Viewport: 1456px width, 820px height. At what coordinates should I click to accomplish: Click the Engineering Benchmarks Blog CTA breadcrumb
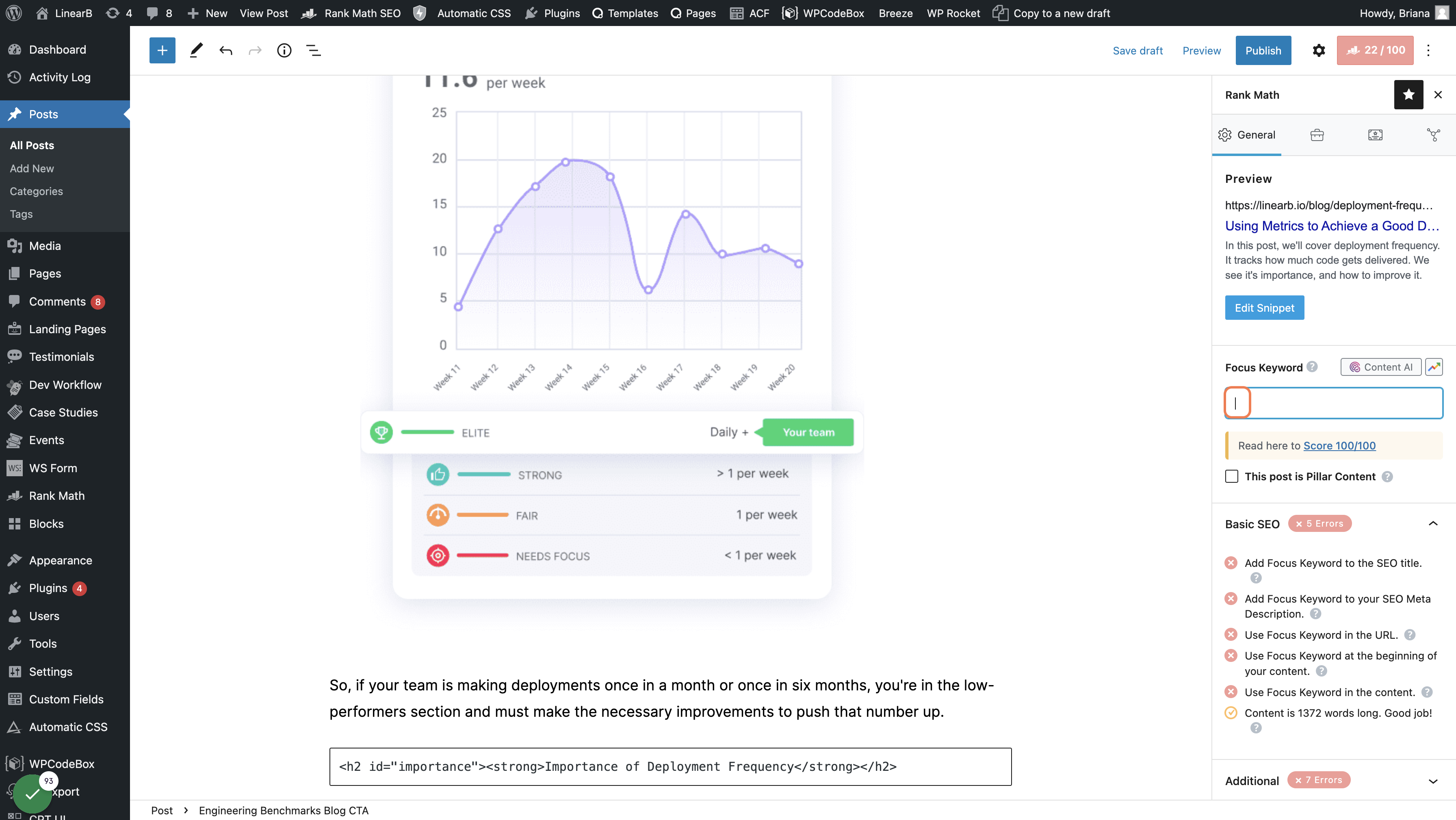click(283, 810)
